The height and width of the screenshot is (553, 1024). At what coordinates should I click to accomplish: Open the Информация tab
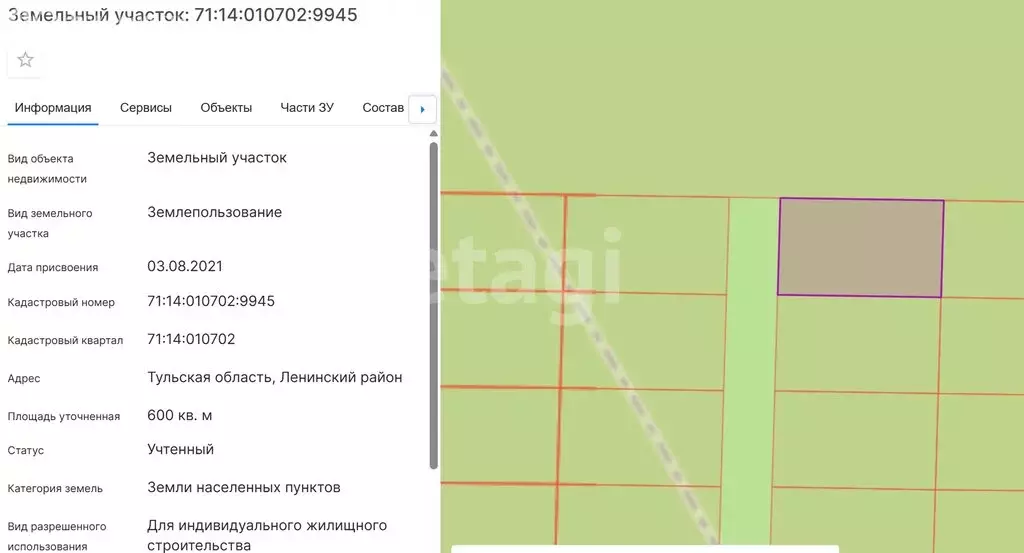[x=53, y=108]
